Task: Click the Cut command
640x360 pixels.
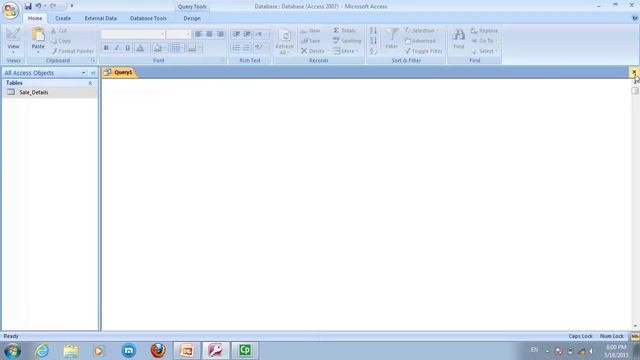Action: pos(59,31)
